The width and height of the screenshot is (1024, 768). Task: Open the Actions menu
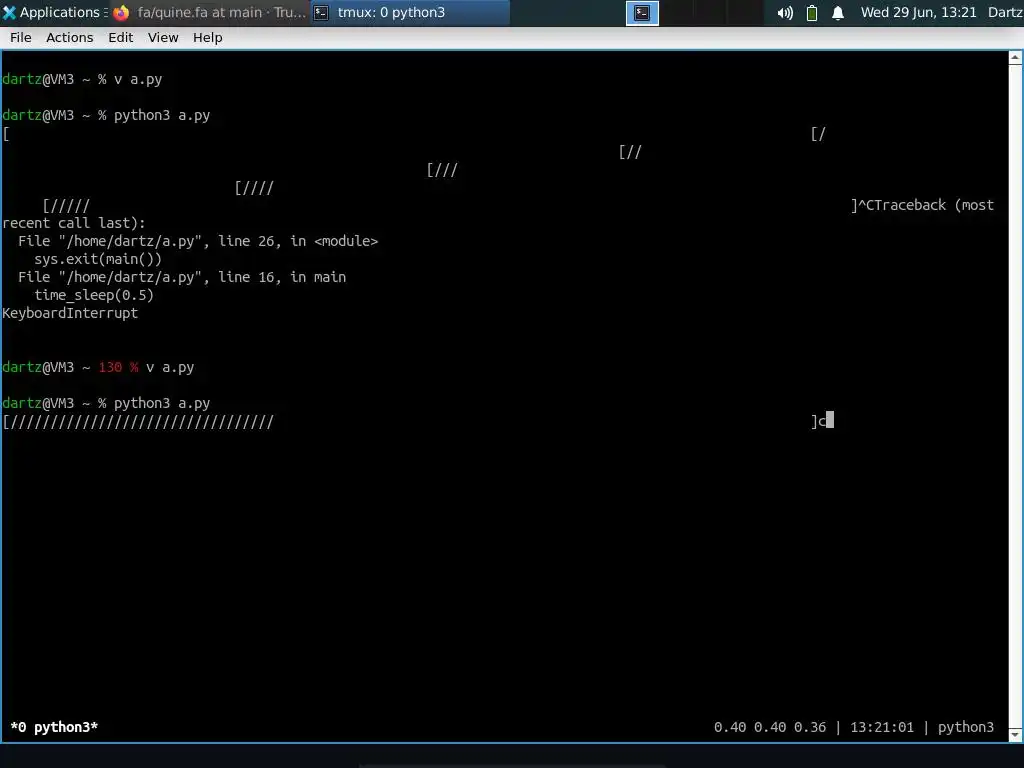(x=69, y=37)
